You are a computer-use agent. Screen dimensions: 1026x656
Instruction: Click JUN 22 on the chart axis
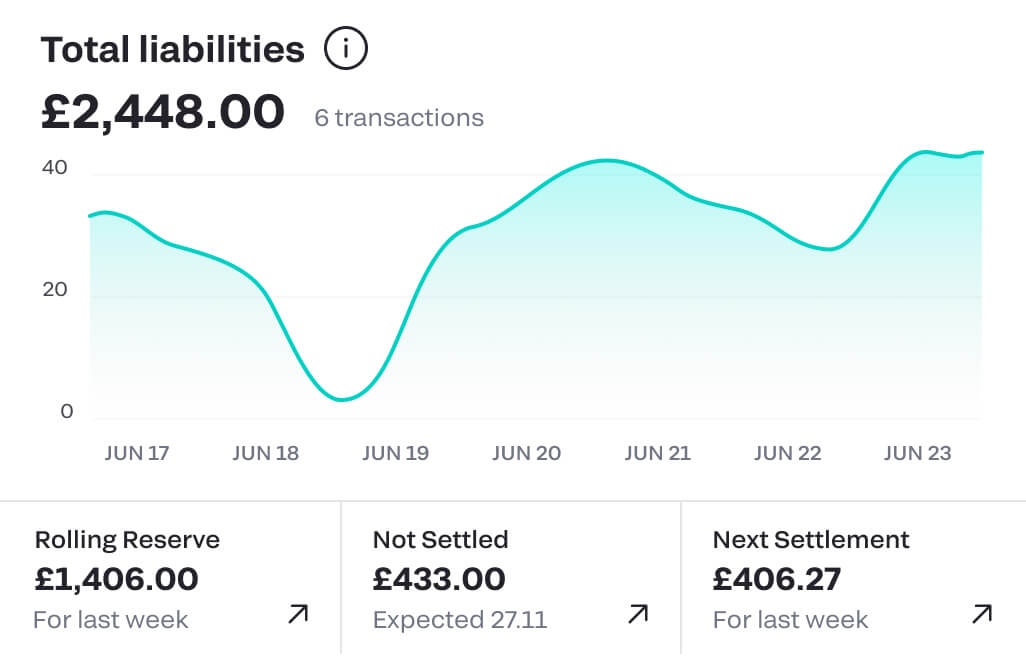click(x=787, y=453)
